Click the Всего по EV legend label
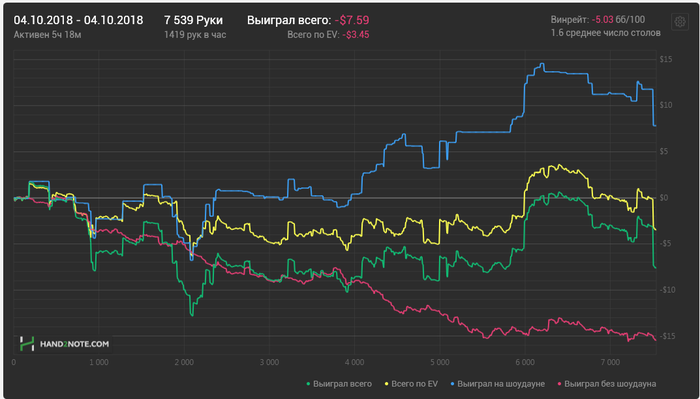This screenshot has height=399, width=700. coord(415,384)
